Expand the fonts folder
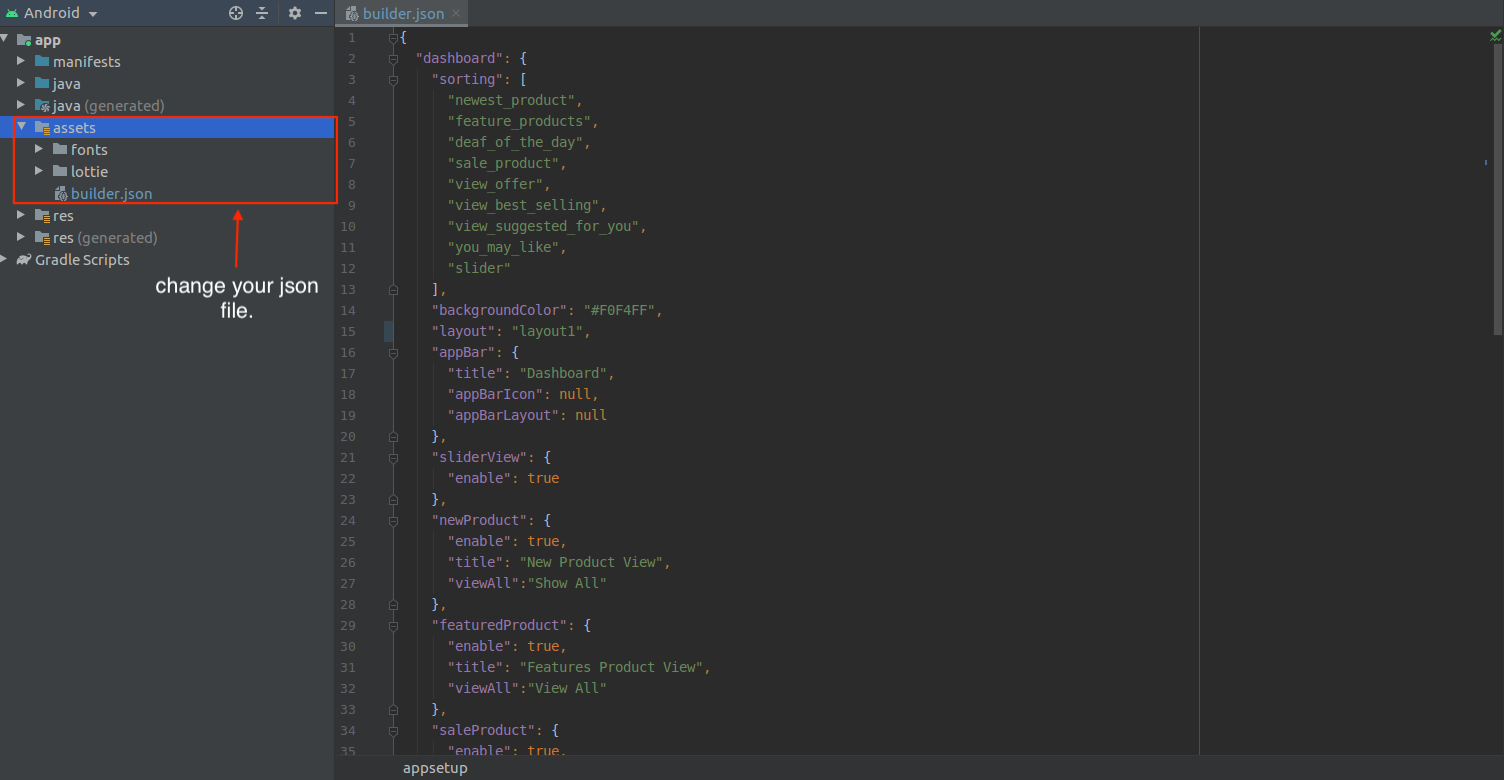 (x=39, y=149)
